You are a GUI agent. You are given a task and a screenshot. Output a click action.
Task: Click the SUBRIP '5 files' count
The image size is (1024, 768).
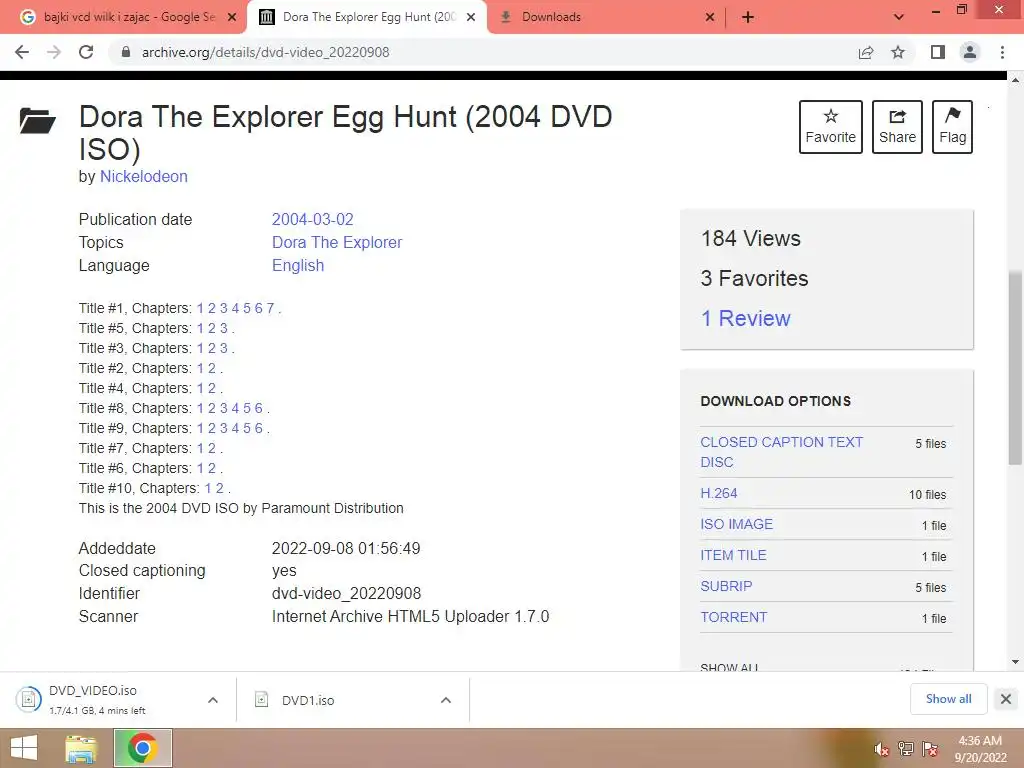tap(931, 588)
